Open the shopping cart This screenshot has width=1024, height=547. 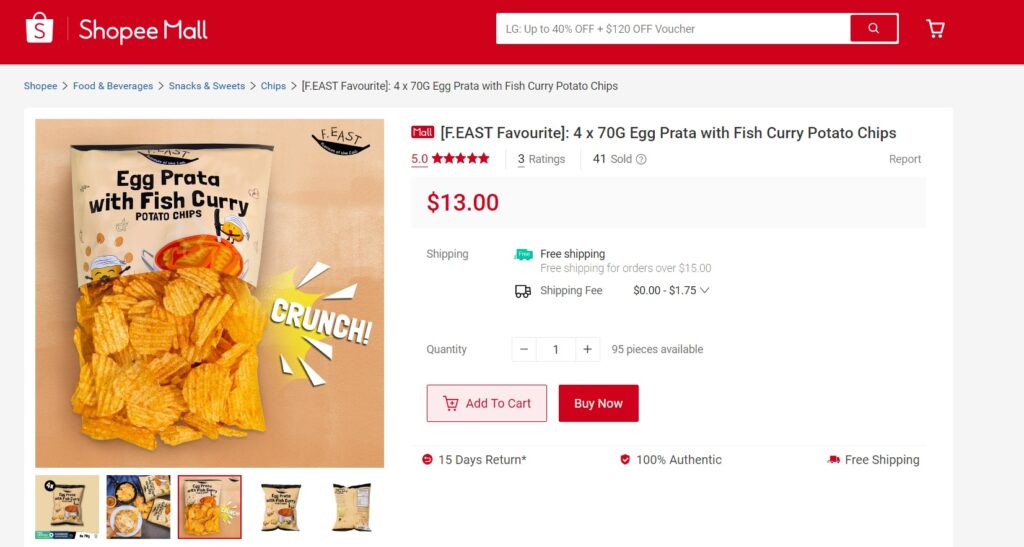[935, 29]
